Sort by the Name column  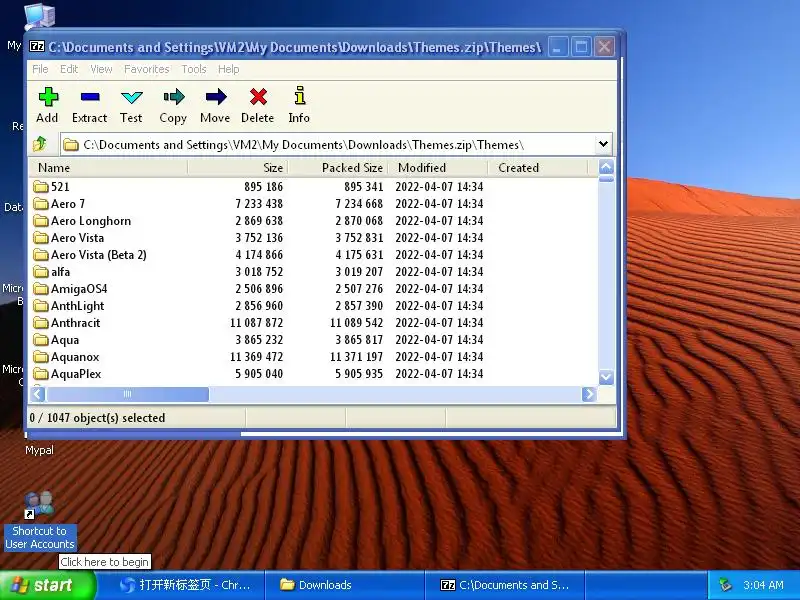pos(108,167)
